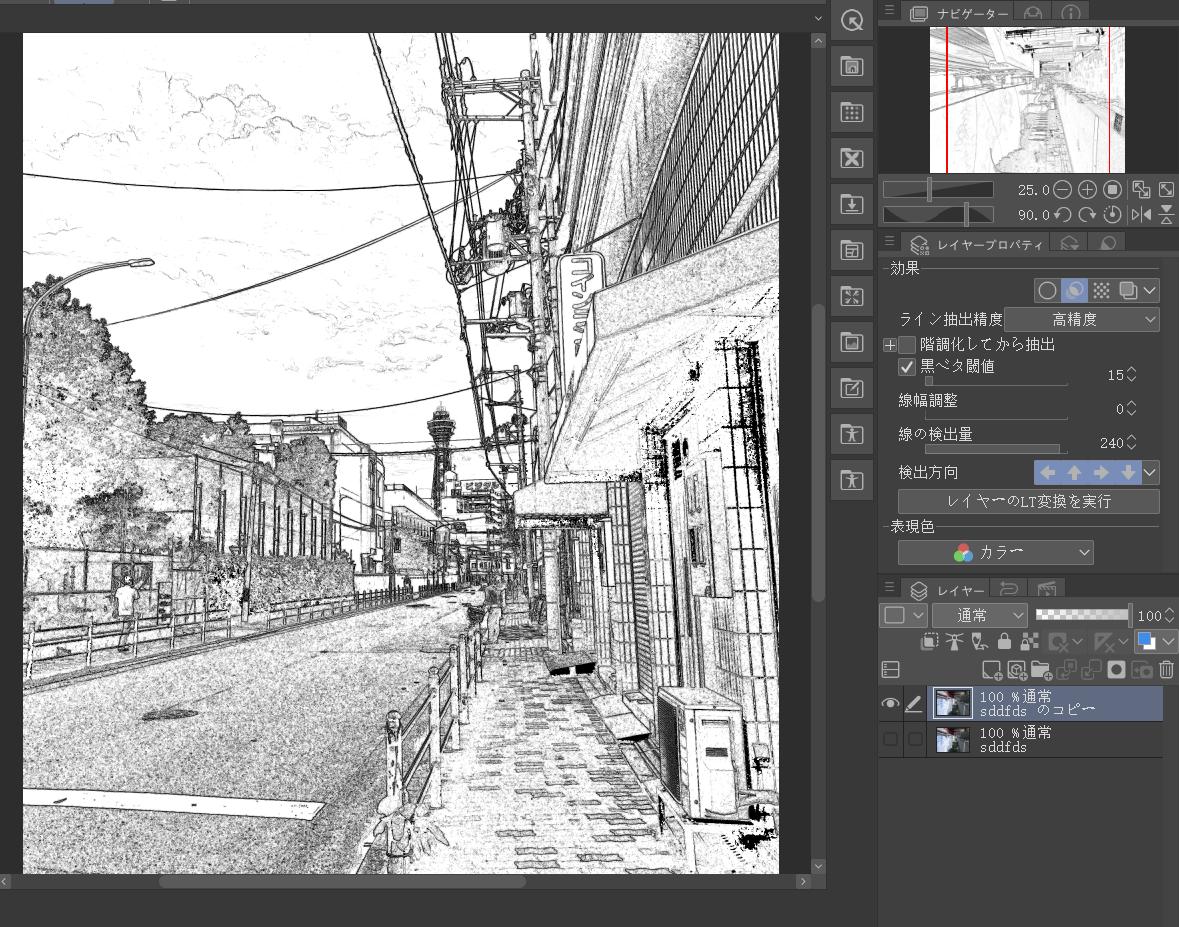This screenshot has width=1179, height=927.
Task: Switch to レイヤープロパティ tab
Action: [x=977, y=244]
